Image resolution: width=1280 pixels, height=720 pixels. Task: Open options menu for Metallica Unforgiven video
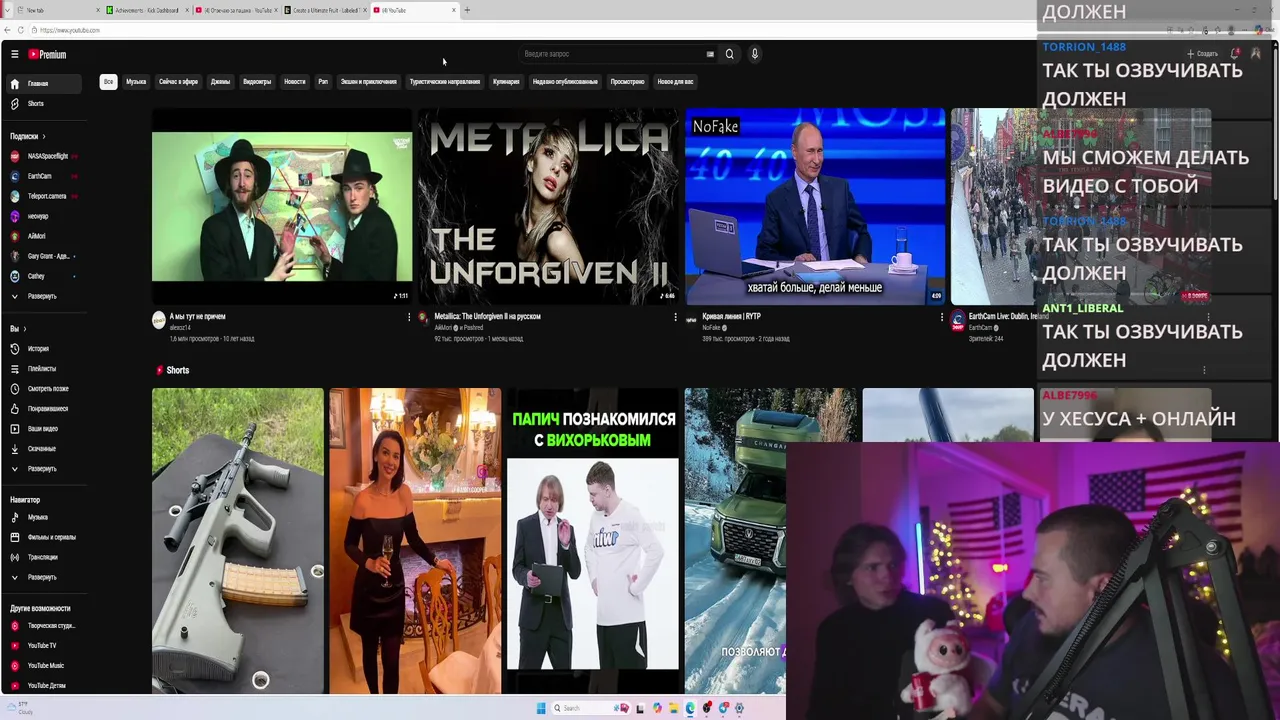coord(675,317)
